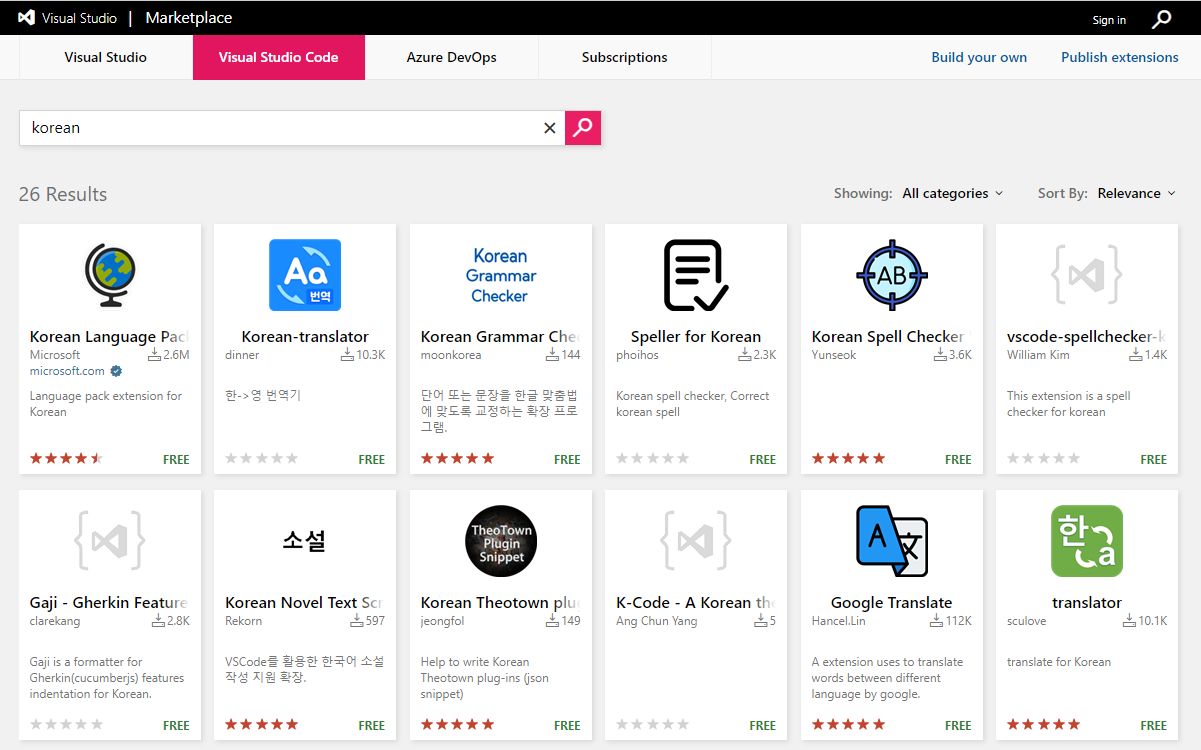Click the Korean Language Pack globe icon

(x=110, y=275)
